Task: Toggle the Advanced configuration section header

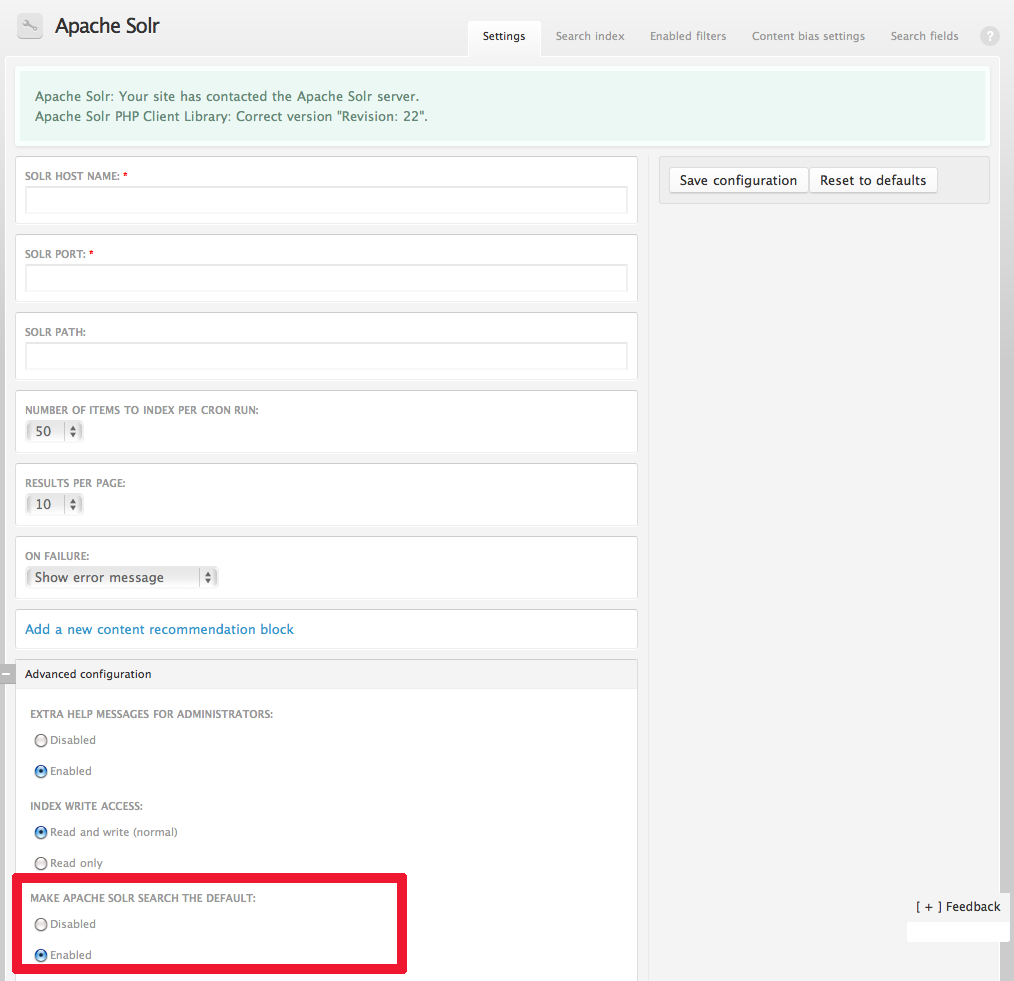Action: click(x=326, y=674)
